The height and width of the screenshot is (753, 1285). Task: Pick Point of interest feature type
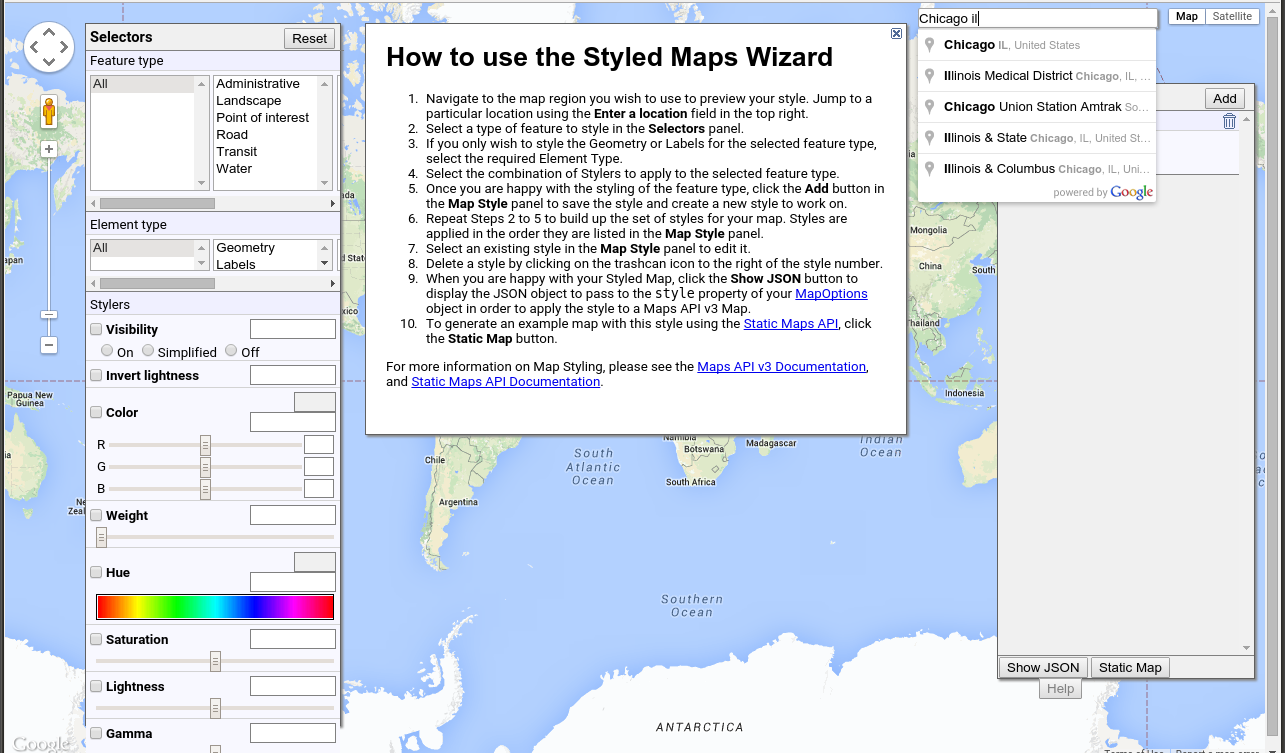(266, 118)
